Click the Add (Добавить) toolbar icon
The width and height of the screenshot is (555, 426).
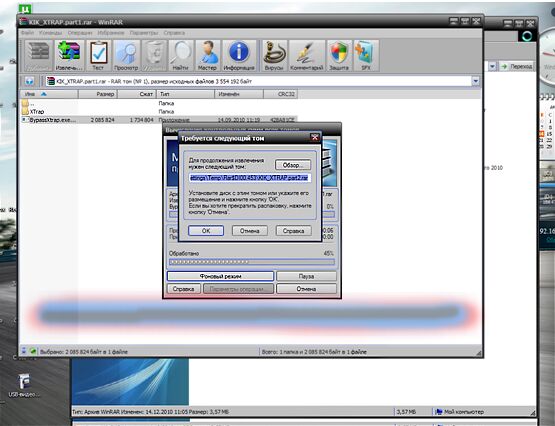coord(38,56)
